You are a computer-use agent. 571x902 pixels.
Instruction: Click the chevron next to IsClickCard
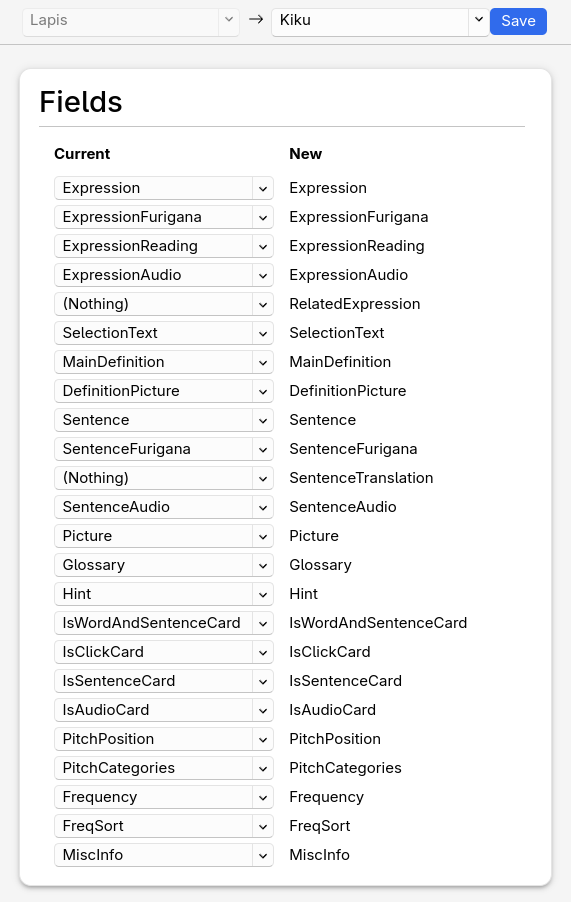pyautogui.click(x=263, y=652)
